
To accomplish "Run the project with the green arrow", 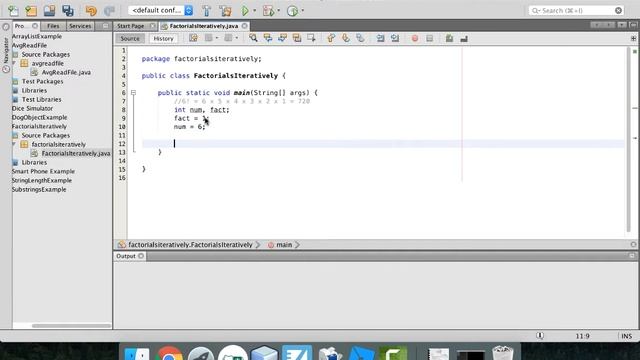I will (245, 11).
